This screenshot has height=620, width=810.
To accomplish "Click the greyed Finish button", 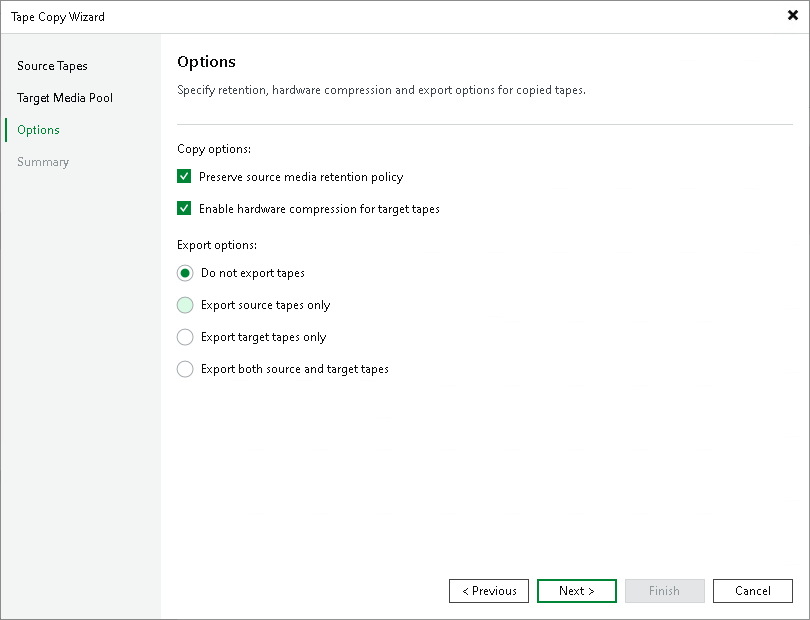I will point(664,591).
